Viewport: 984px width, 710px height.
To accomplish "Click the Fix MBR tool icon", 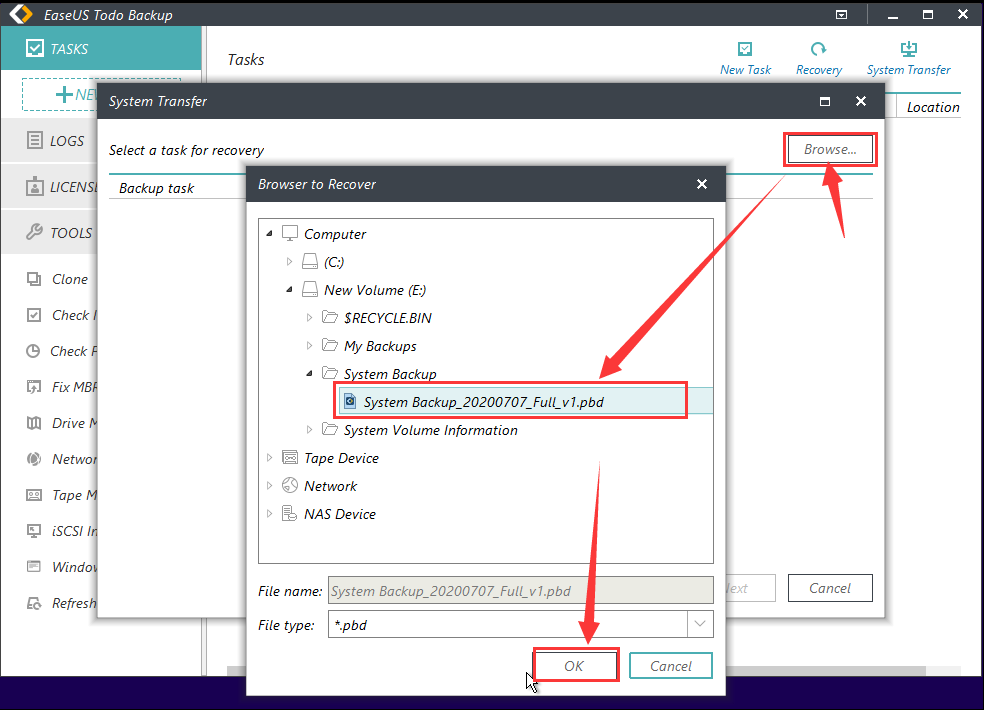I will [x=34, y=387].
